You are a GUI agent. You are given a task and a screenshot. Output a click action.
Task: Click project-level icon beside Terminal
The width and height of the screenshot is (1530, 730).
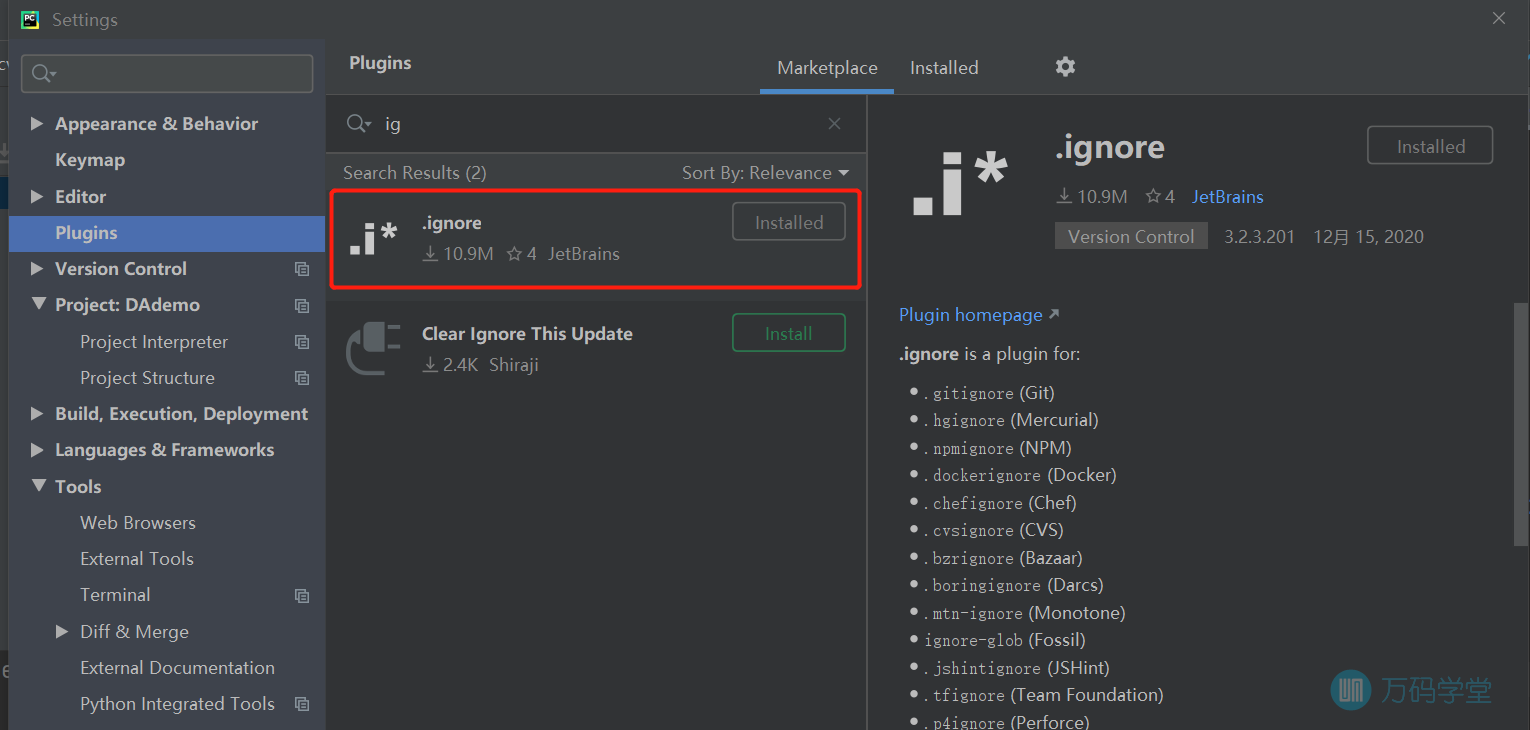point(302,595)
